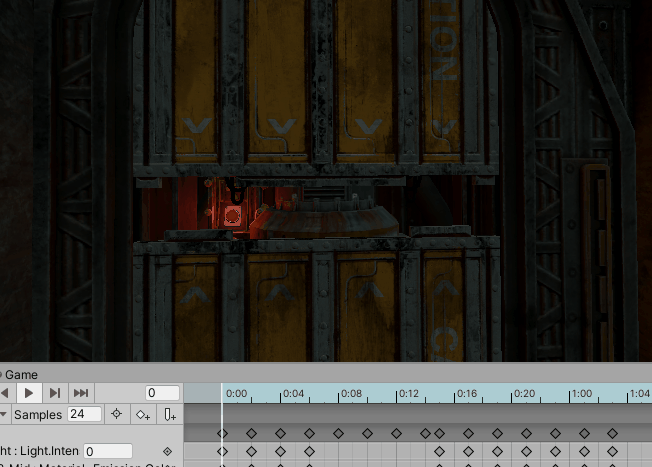Viewport: 652px width, 467px height.
Task: Select Light.Intensity keyframe at 0:04
Action: (280, 451)
